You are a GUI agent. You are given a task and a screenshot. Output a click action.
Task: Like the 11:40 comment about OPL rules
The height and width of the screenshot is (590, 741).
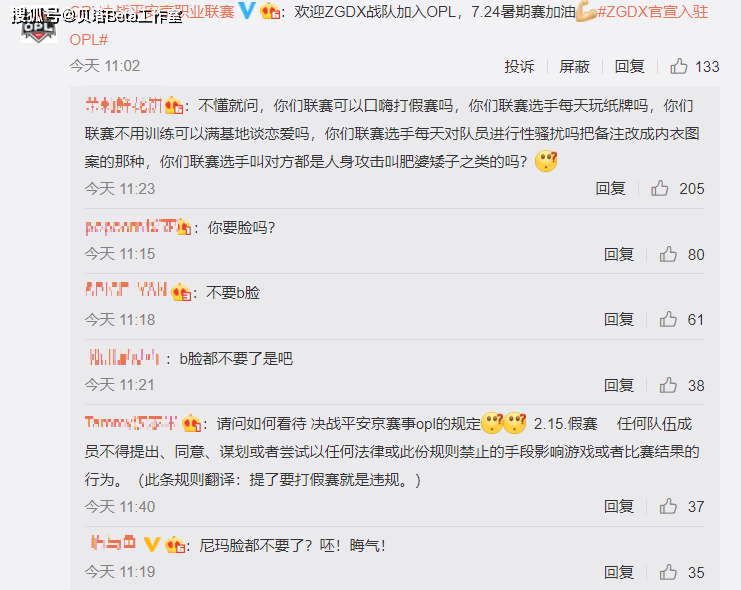point(668,506)
